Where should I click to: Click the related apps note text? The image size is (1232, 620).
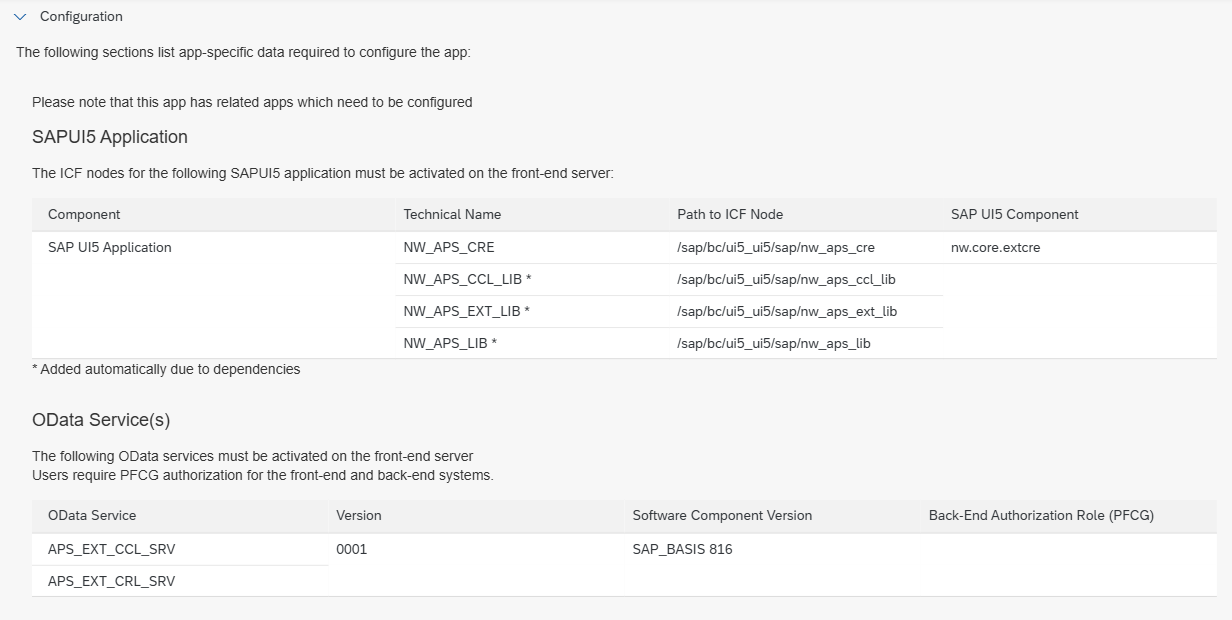pyautogui.click(x=252, y=102)
